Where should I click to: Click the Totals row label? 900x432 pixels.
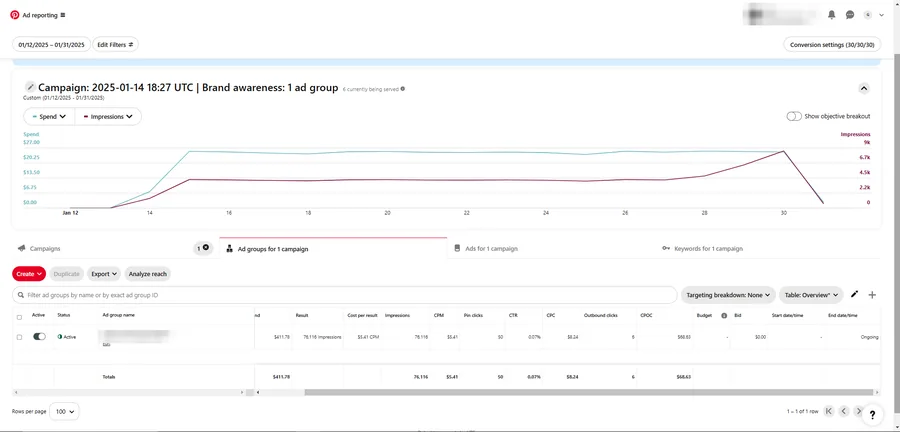[108, 377]
